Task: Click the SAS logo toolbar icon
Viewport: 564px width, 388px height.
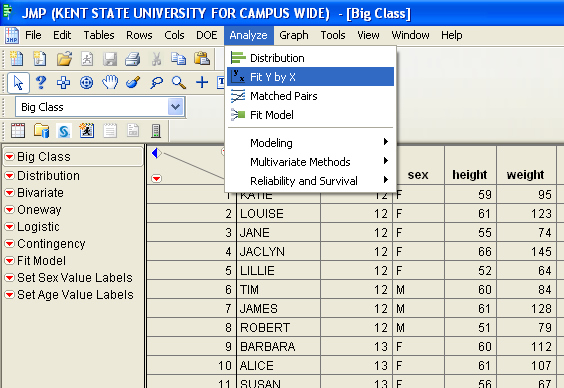Action: (64, 131)
